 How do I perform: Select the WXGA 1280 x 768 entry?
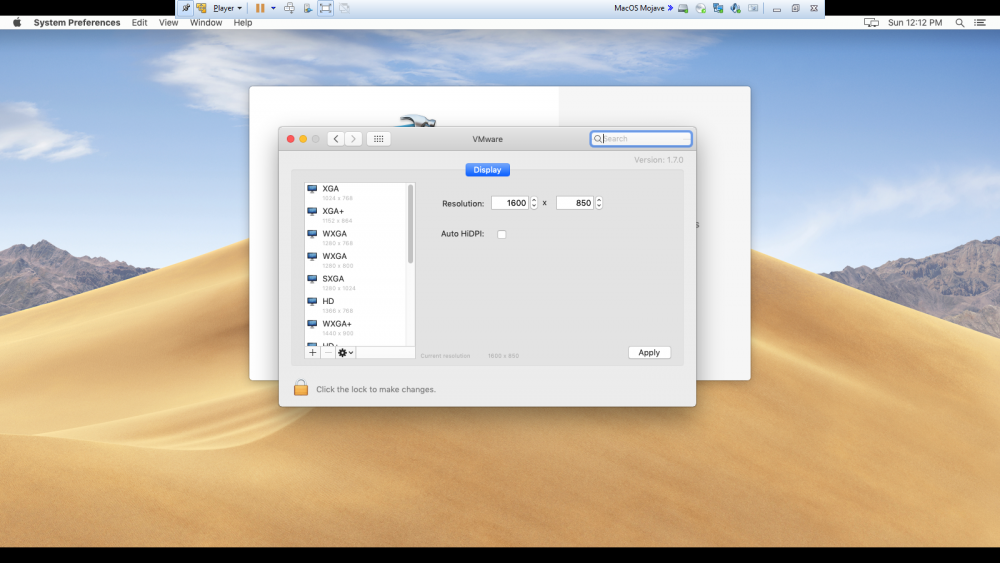tap(356, 238)
